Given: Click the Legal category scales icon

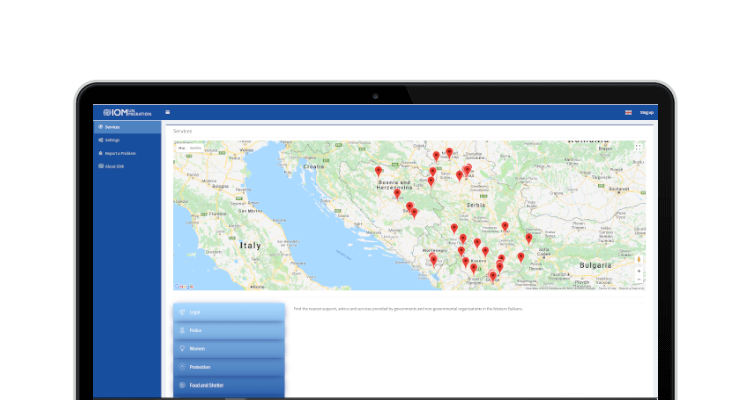Looking at the screenshot, I should click(x=182, y=312).
